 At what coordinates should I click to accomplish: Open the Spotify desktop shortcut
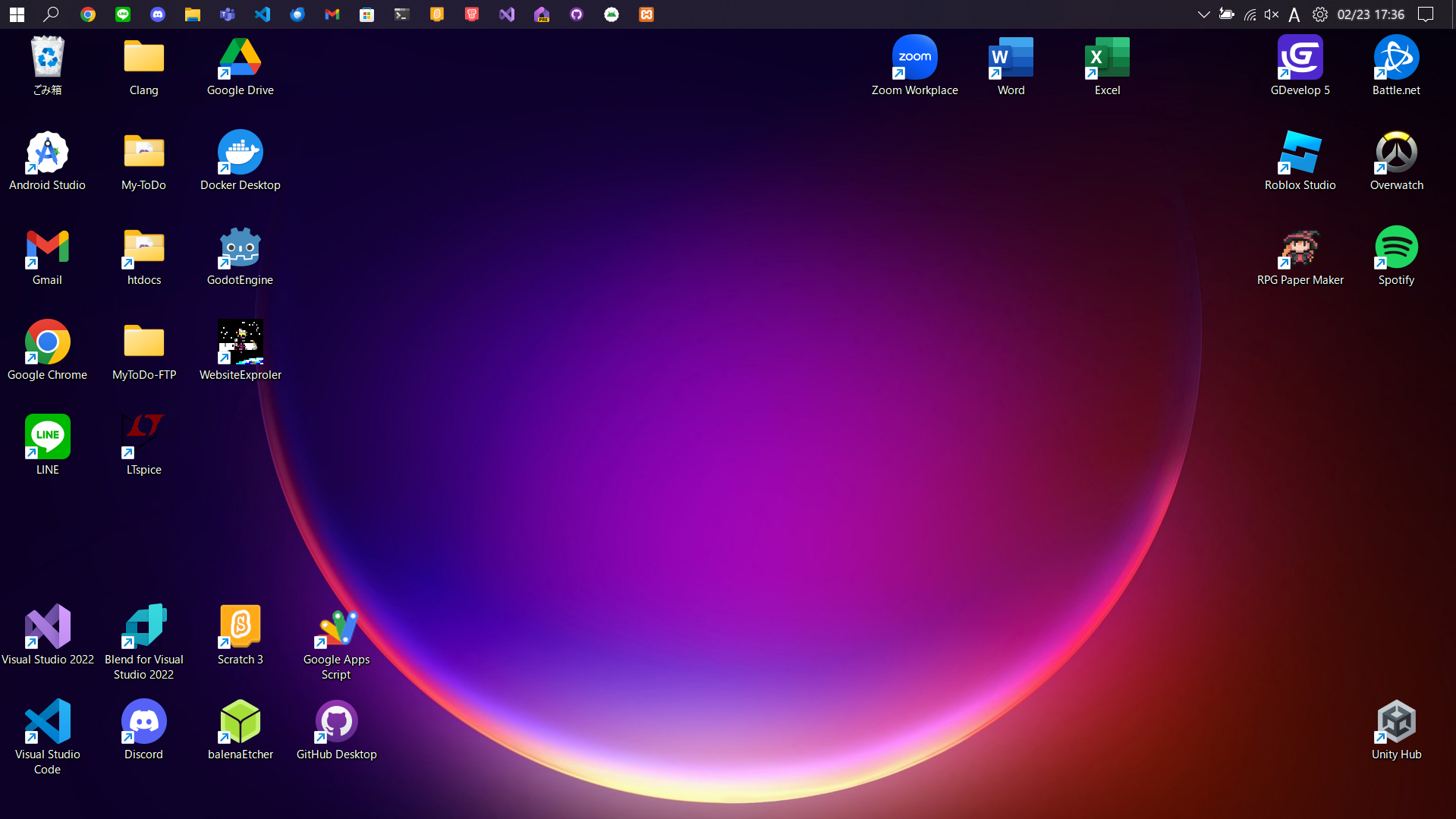tap(1396, 256)
